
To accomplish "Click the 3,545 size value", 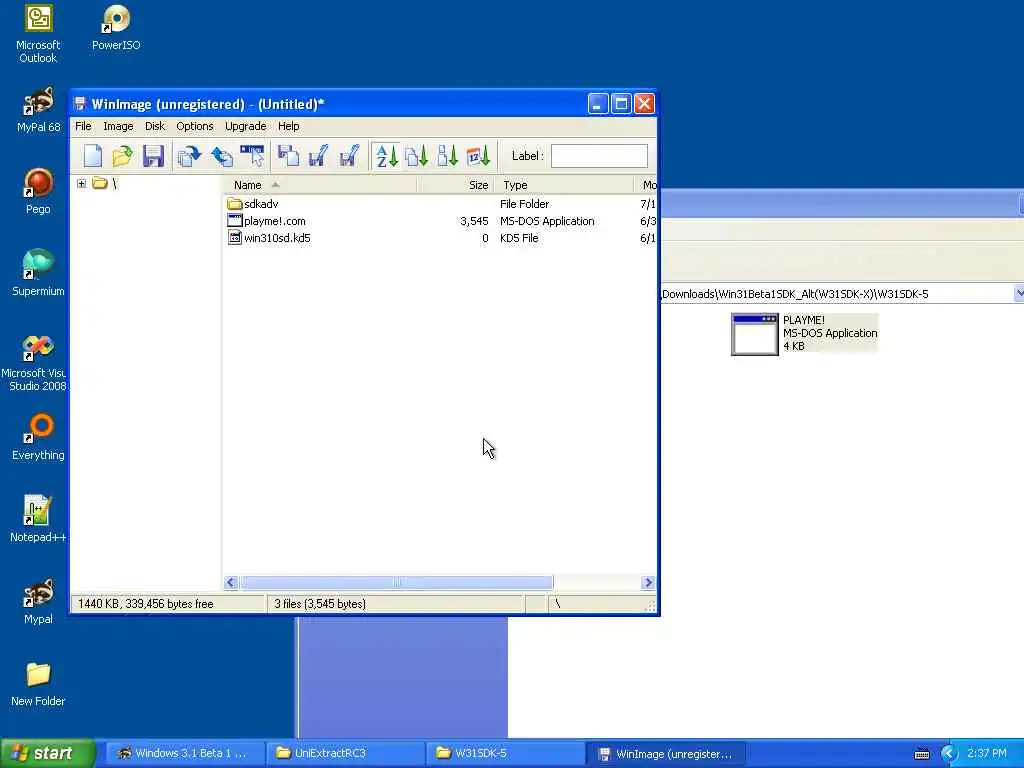I will pyautogui.click(x=474, y=221).
